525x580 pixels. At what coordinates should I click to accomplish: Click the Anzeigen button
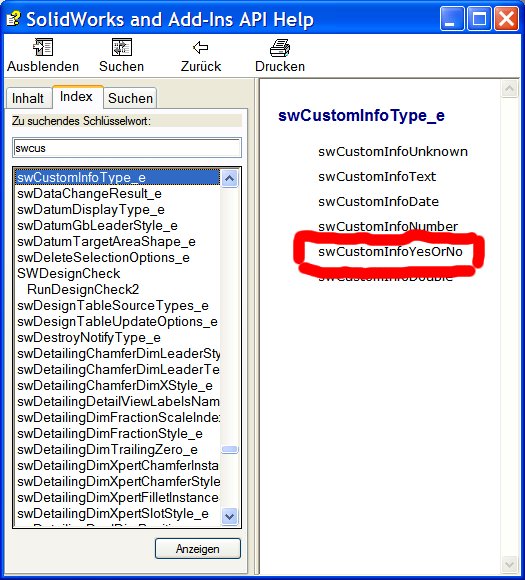tap(198, 549)
